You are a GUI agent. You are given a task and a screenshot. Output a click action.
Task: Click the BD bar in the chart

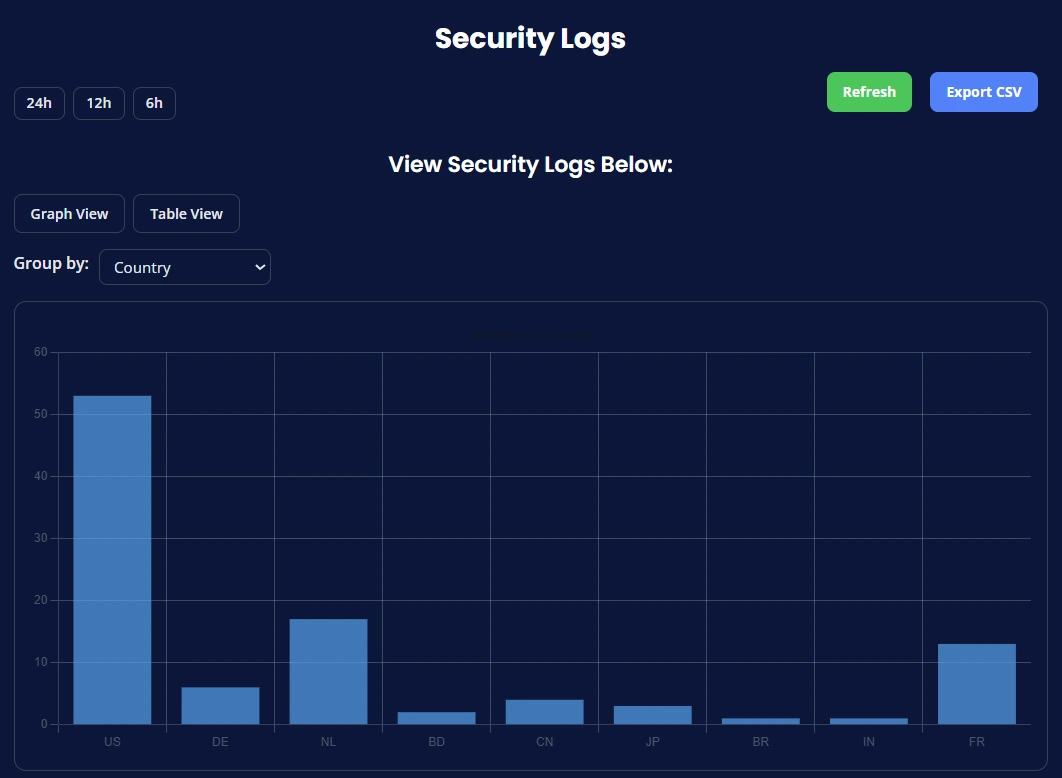[x=436, y=717]
